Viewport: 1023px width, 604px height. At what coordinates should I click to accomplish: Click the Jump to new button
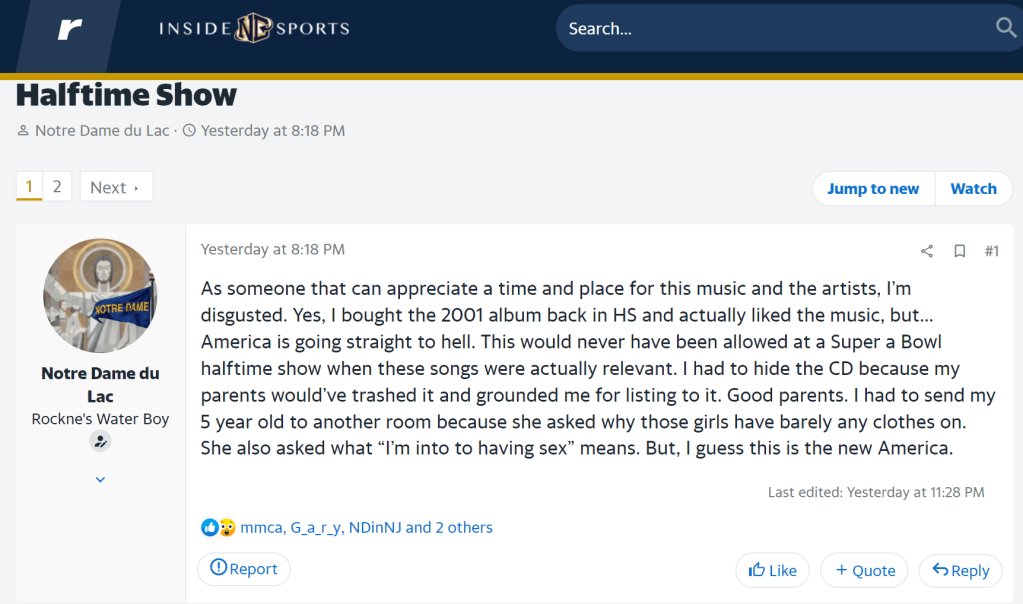coord(873,189)
